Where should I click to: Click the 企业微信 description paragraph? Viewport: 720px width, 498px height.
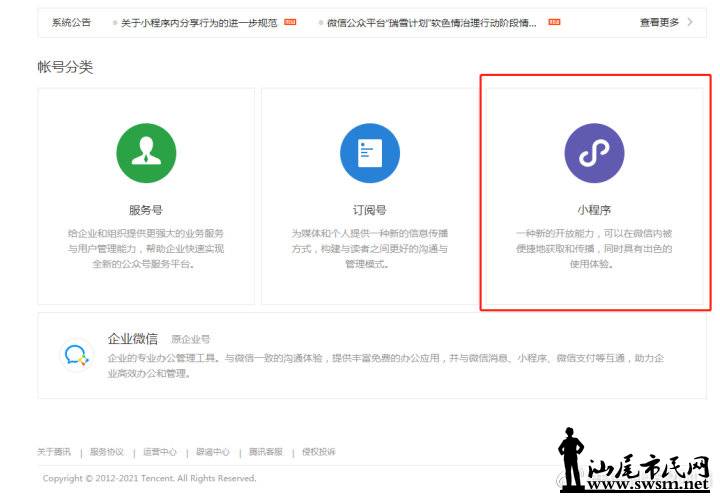coord(386,365)
